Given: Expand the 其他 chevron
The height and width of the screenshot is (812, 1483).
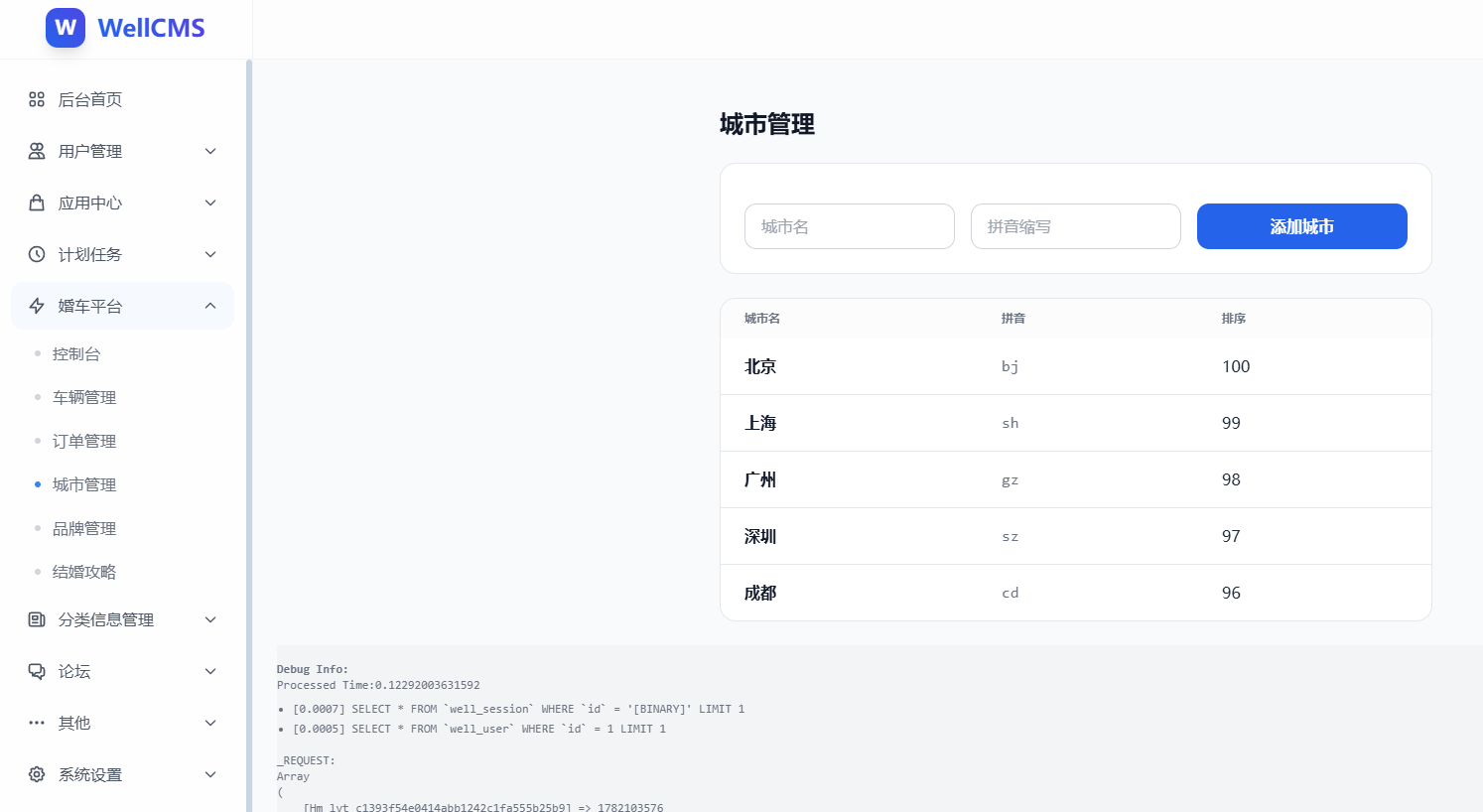Looking at the screenshot, I should [x=210, y=723].
